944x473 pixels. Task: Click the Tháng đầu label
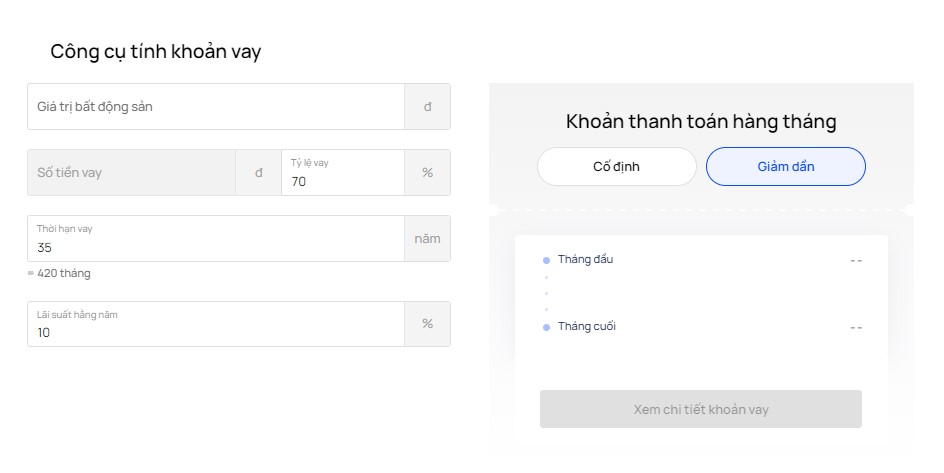coord(585,259)
